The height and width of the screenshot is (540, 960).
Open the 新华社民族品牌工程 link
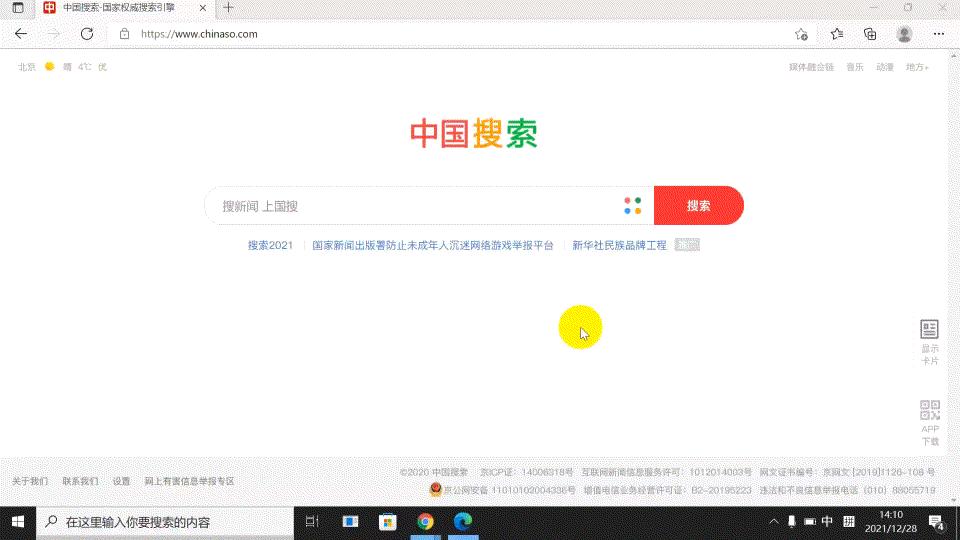pyautogui.click(x=619, y=245)
